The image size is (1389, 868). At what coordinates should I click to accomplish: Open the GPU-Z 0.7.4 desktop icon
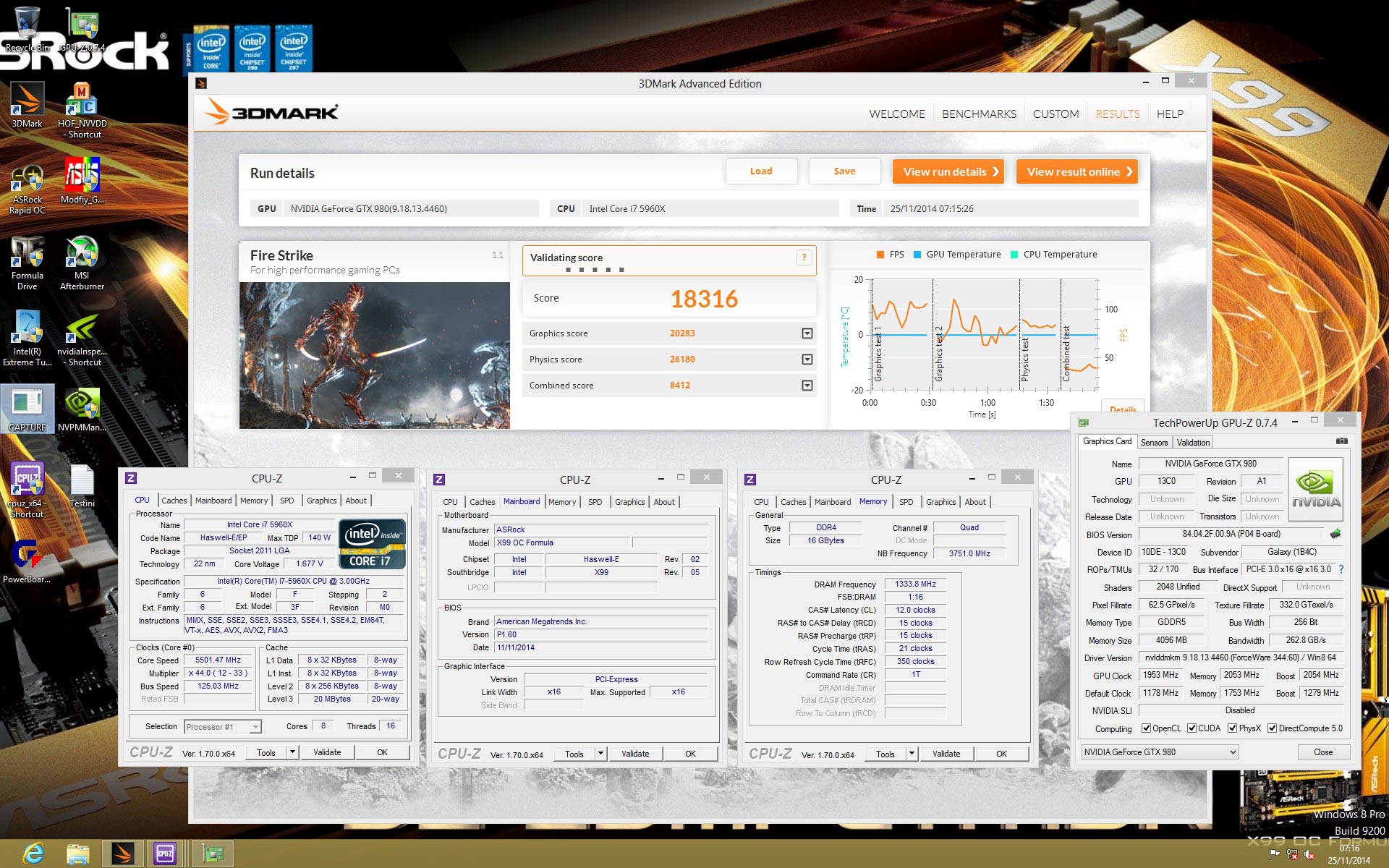[x=82, y=29]
